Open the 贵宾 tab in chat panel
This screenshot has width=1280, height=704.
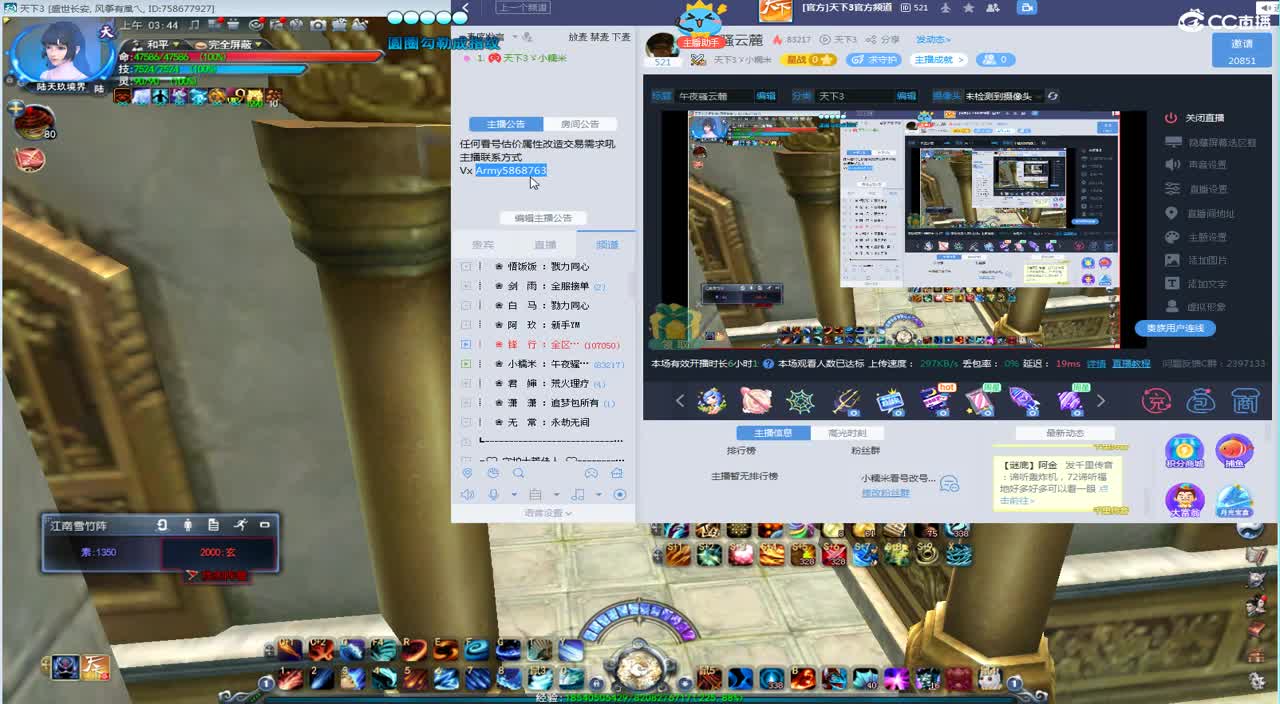click(482, 244)
